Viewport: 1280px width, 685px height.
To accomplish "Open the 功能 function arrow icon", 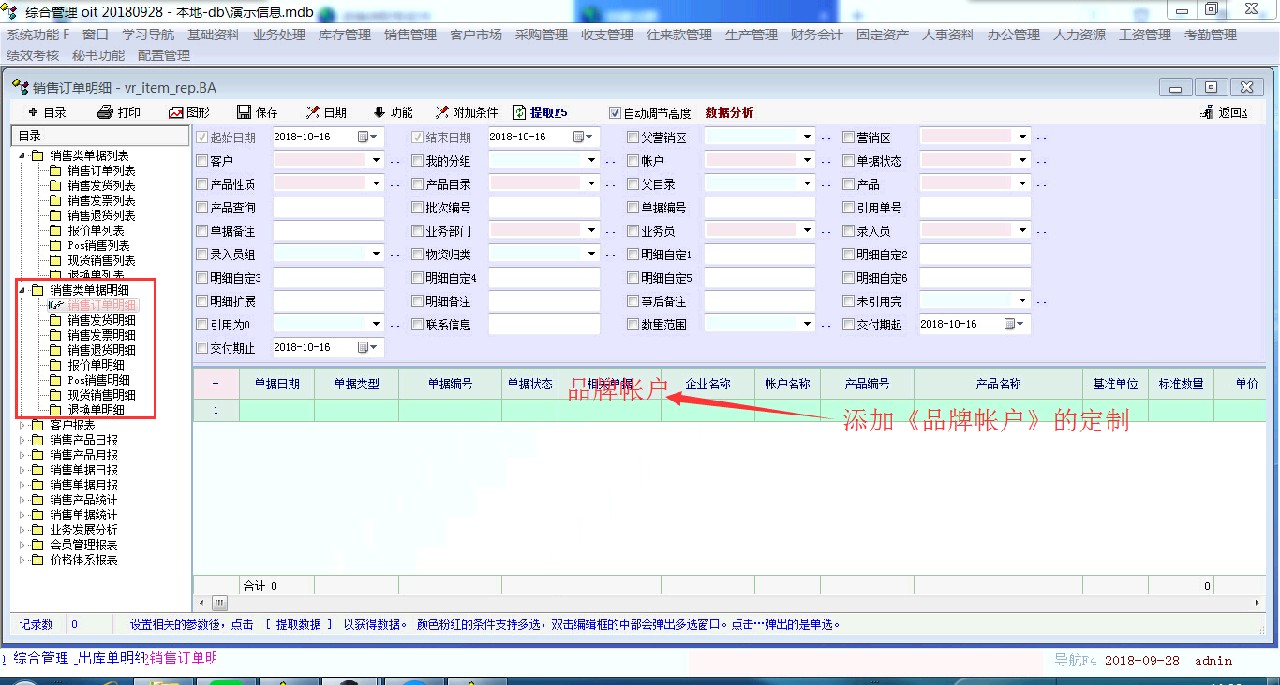I will (379, 113).
